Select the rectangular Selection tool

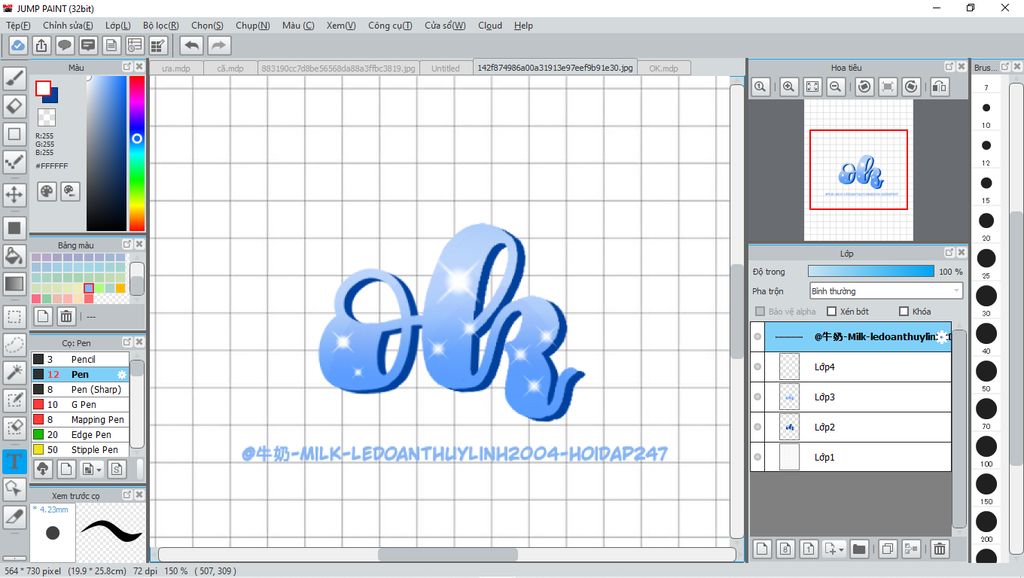14,317
